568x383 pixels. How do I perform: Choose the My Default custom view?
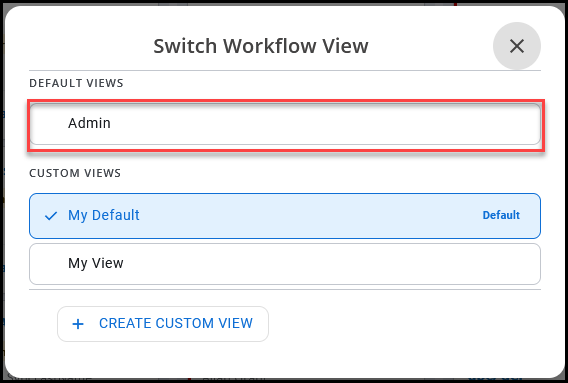[x=285, y=216]
